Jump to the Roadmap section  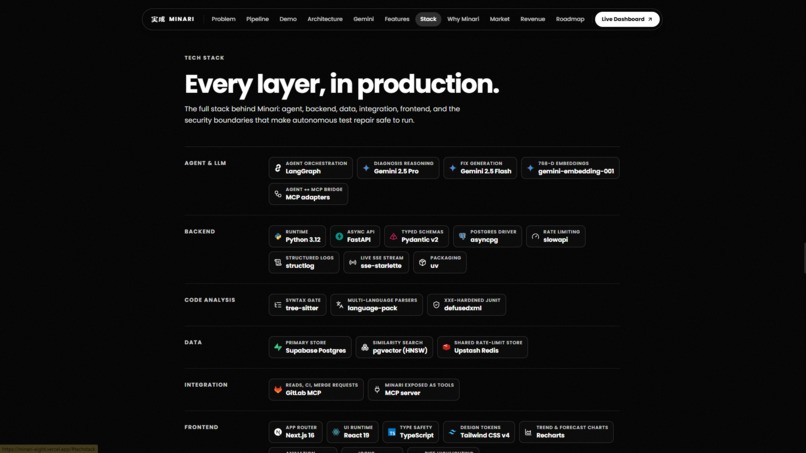[x=570, y=19]
